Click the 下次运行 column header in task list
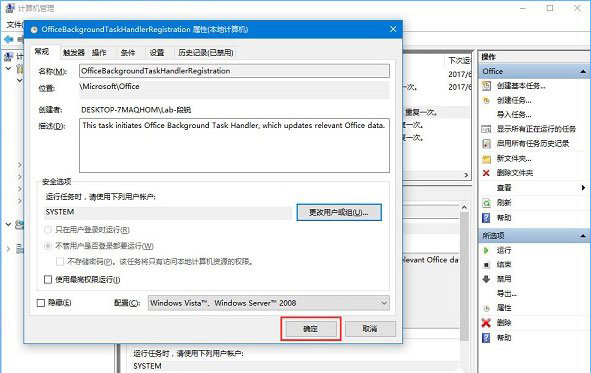Viewport: 591px width, 373px height. tap(460, 61)
